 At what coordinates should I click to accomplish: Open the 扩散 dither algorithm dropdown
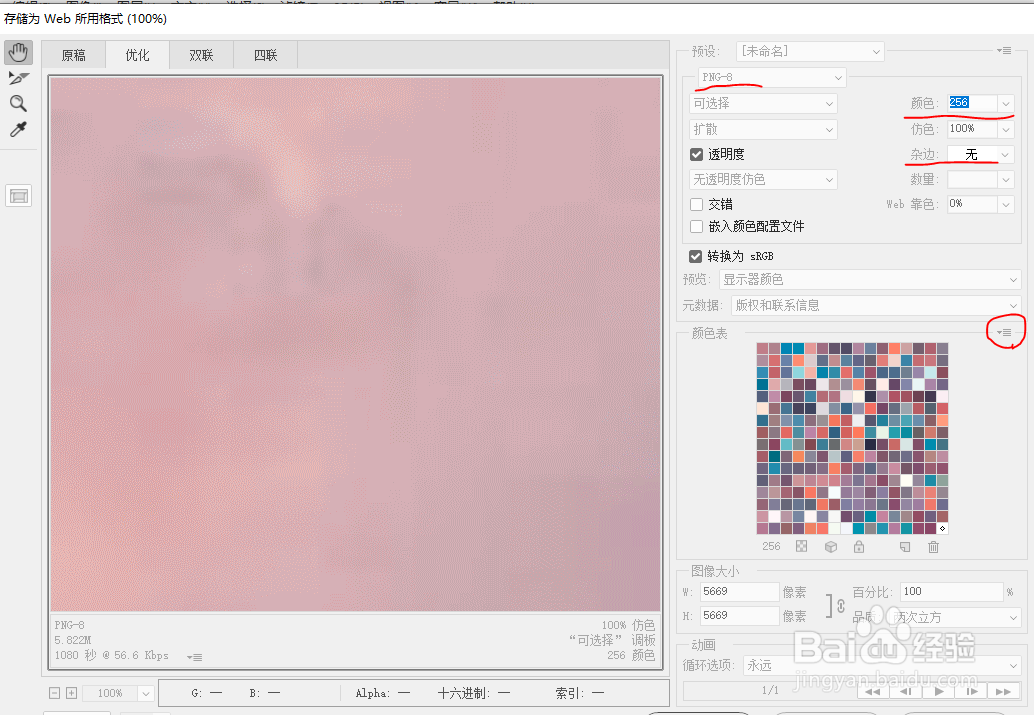[763, 129]
